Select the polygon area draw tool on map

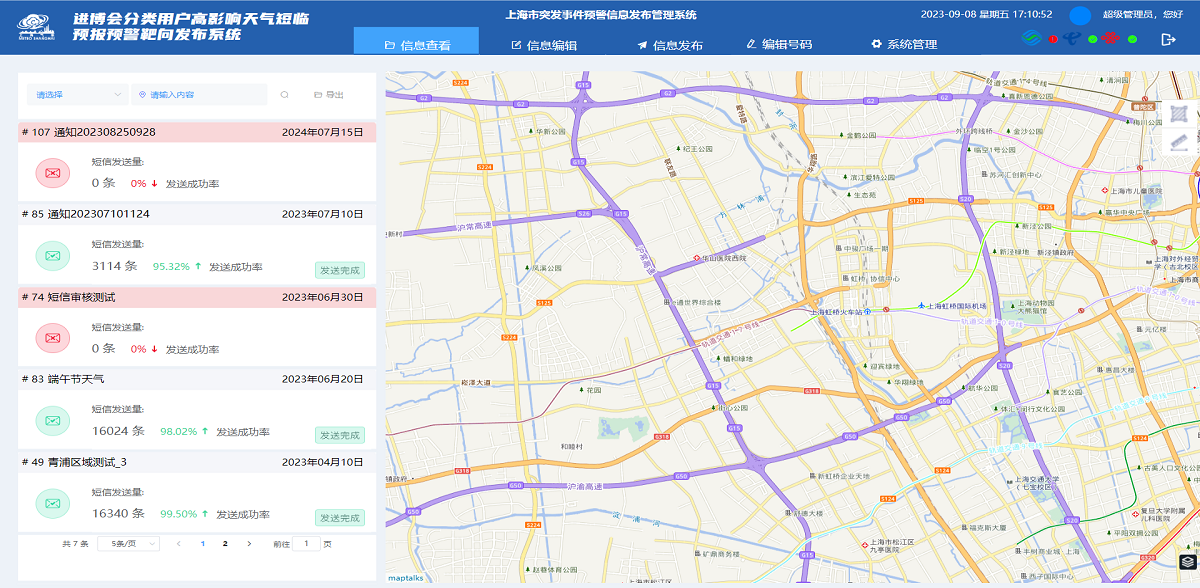click(x=1181, y=114)
